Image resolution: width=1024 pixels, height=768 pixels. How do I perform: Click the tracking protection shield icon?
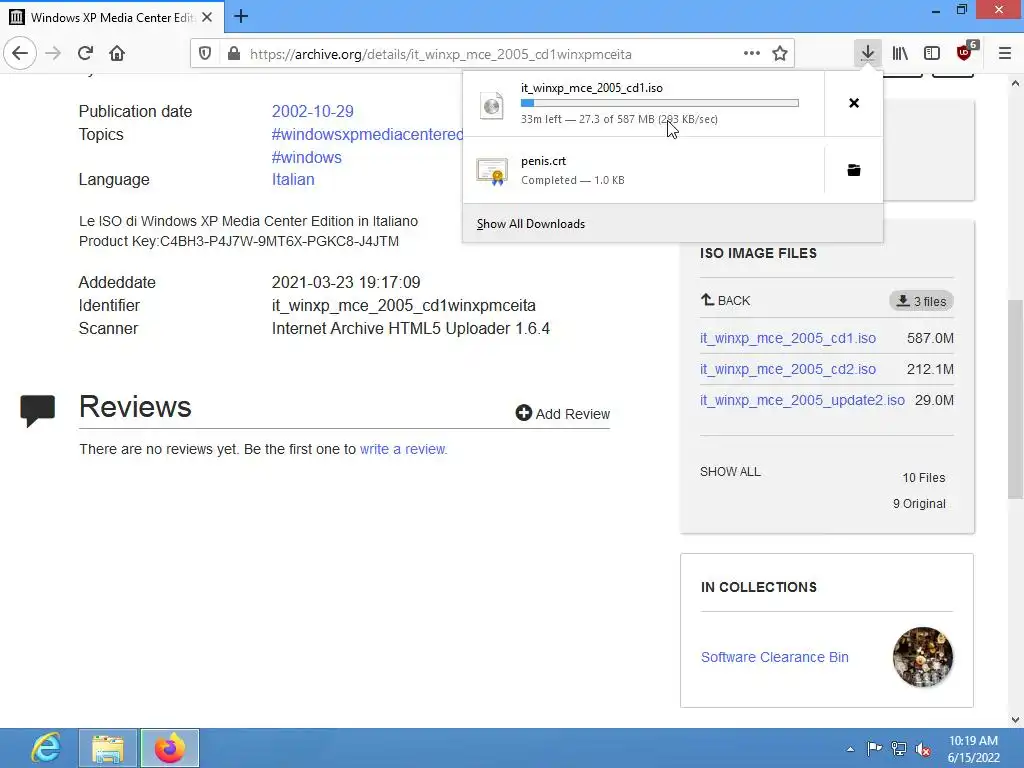pyautogui.click(x=205, y=54)
